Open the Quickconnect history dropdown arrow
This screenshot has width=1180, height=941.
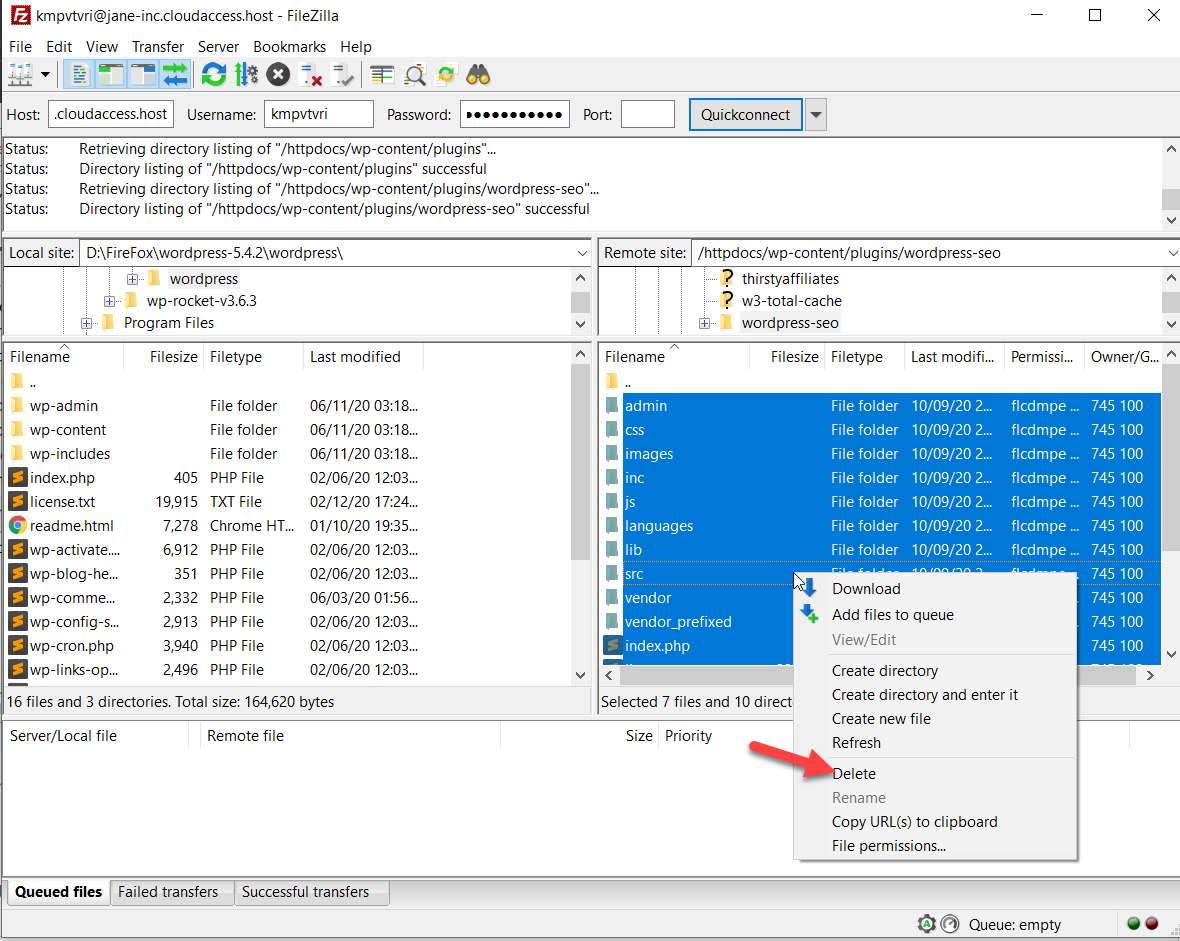(816, 114)
